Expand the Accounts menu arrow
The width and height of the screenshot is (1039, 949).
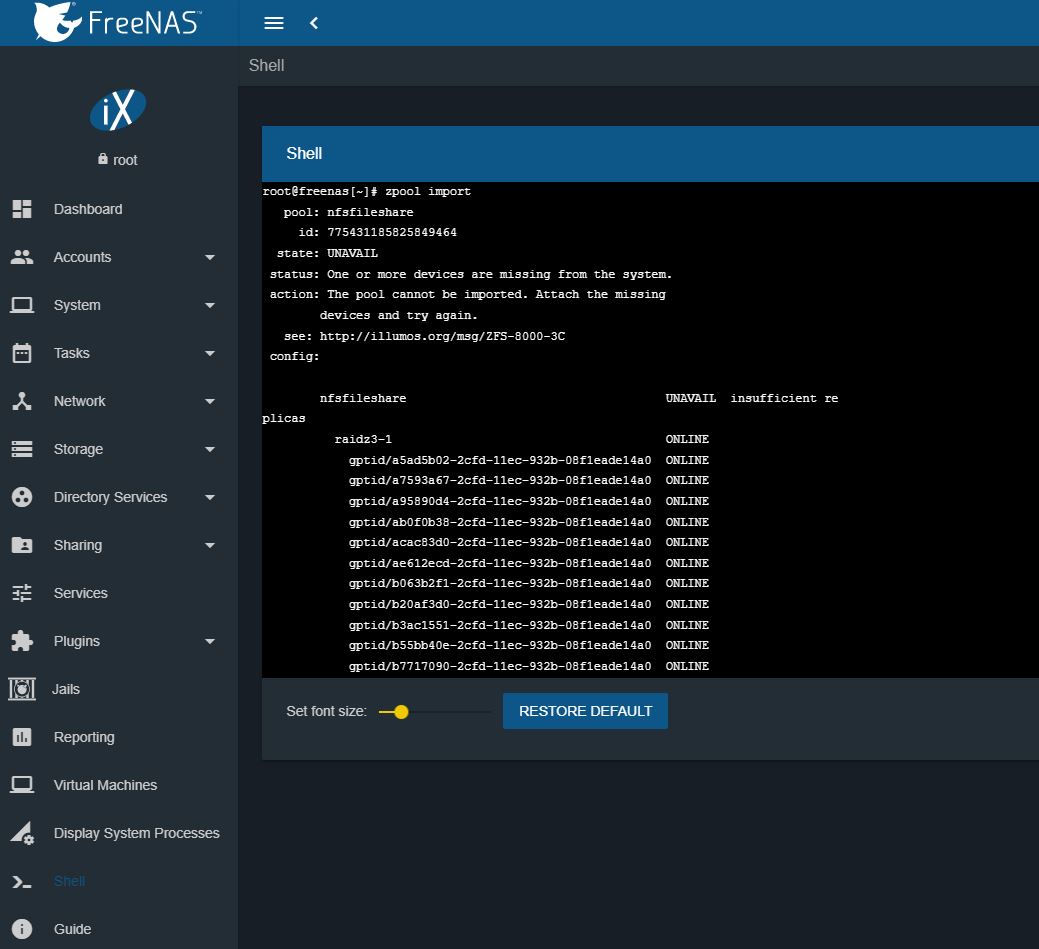tap(210, 257)
